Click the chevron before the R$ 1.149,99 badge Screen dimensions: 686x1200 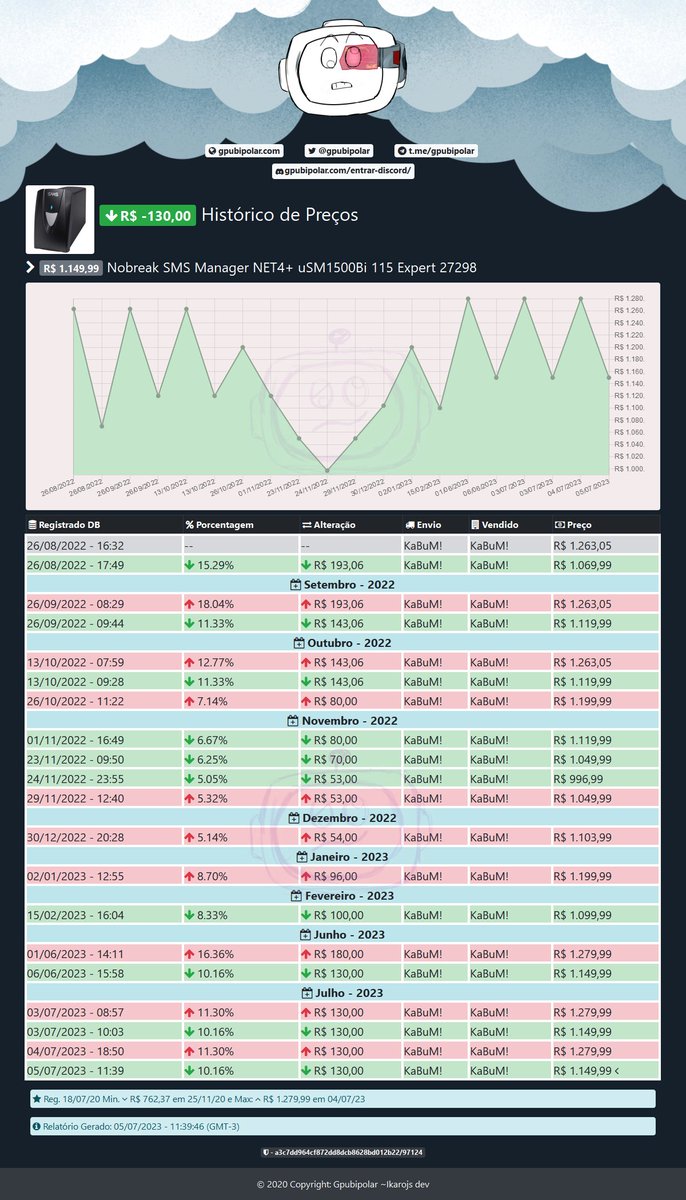pyautogui.click(x=30, y=268)
